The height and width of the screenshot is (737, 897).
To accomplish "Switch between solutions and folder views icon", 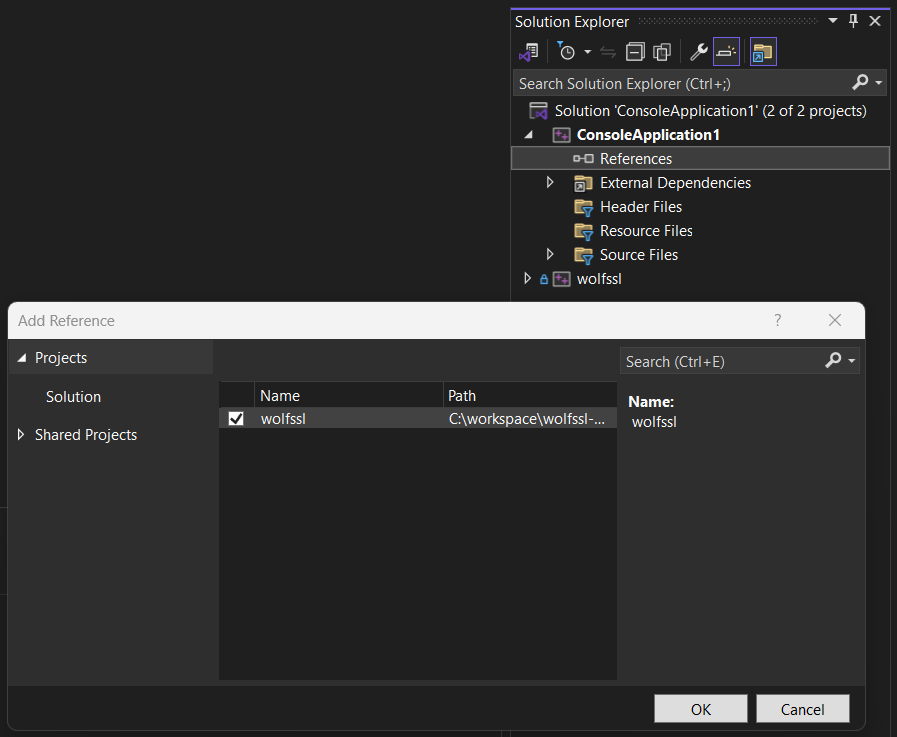I will pos(529,52).
